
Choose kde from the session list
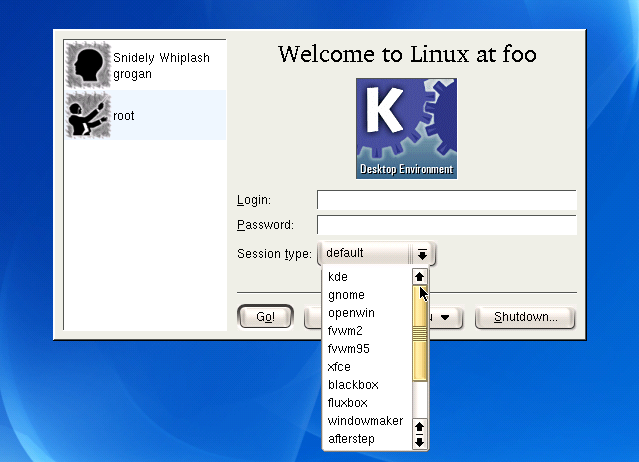338,277
